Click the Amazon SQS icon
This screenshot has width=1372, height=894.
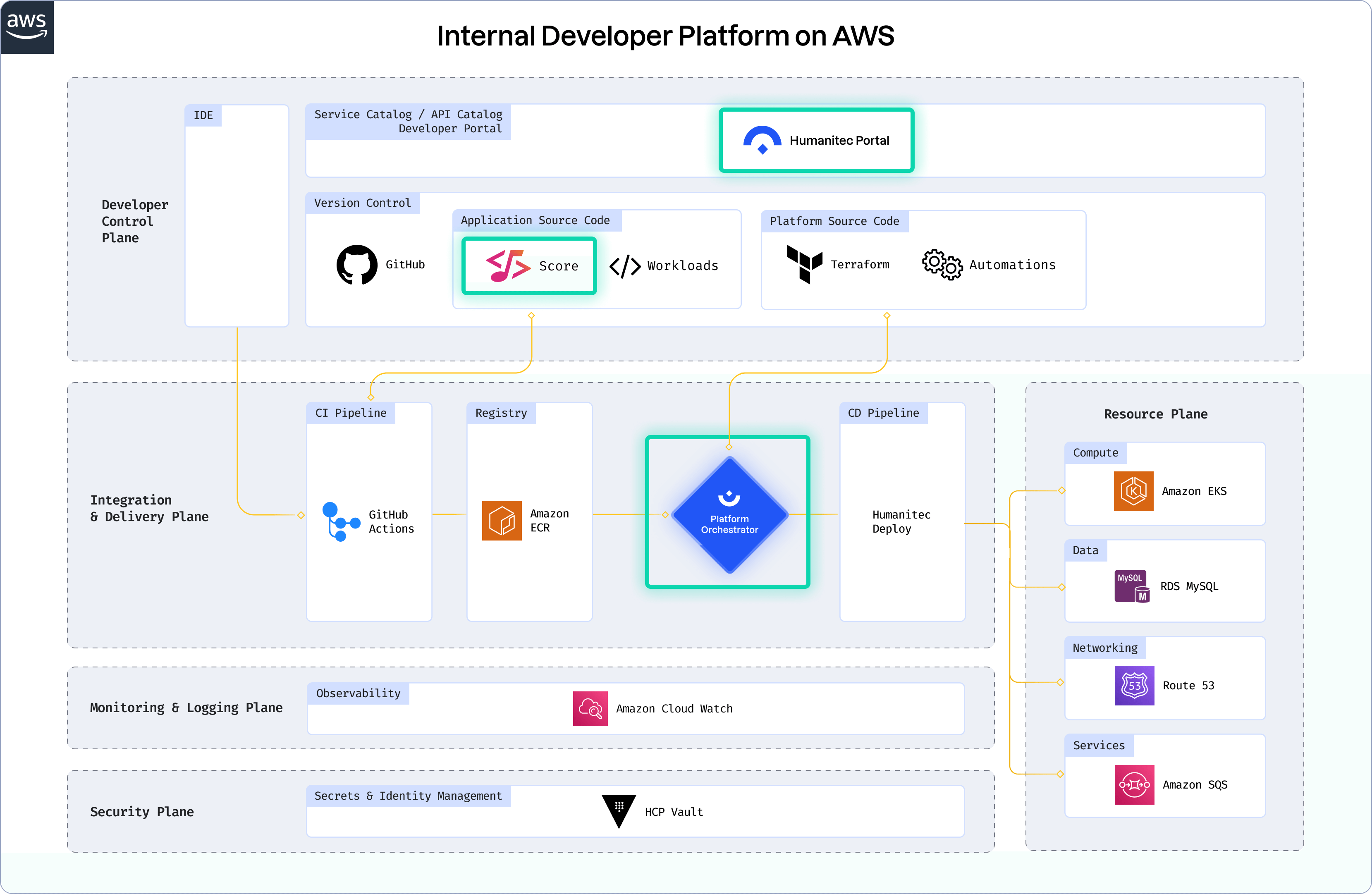(x=1134, y=784)
